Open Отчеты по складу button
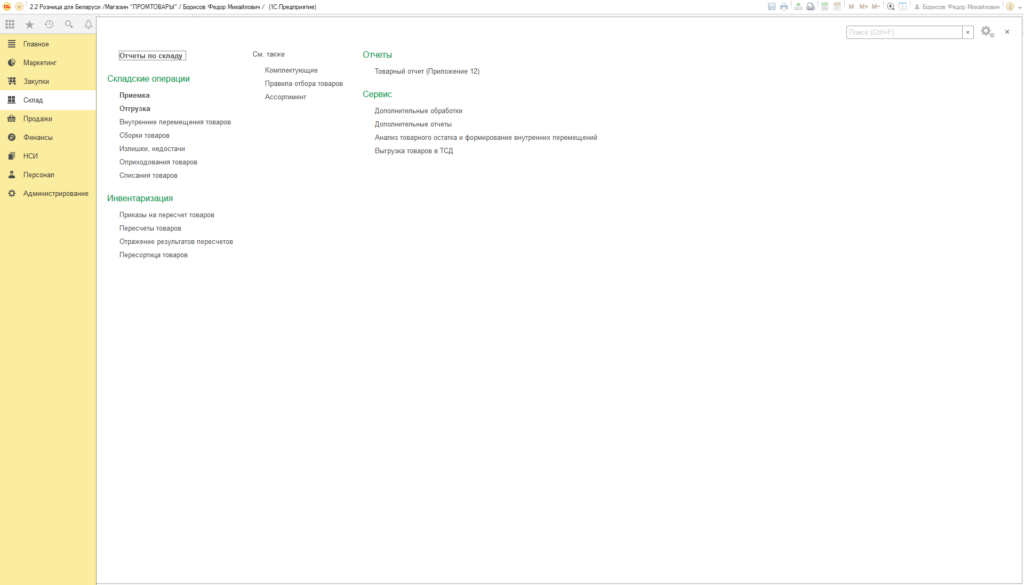 (x=152, y=55)
